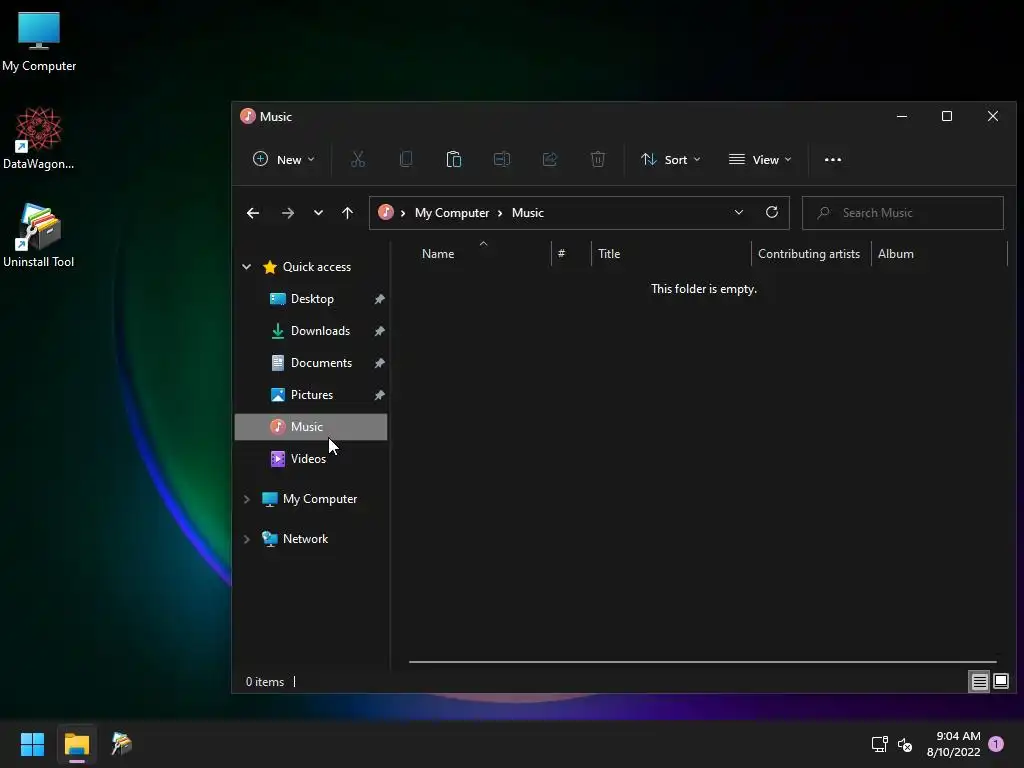Select Desktop in Quick access
1024x768 pixels.
pos(311,299)
